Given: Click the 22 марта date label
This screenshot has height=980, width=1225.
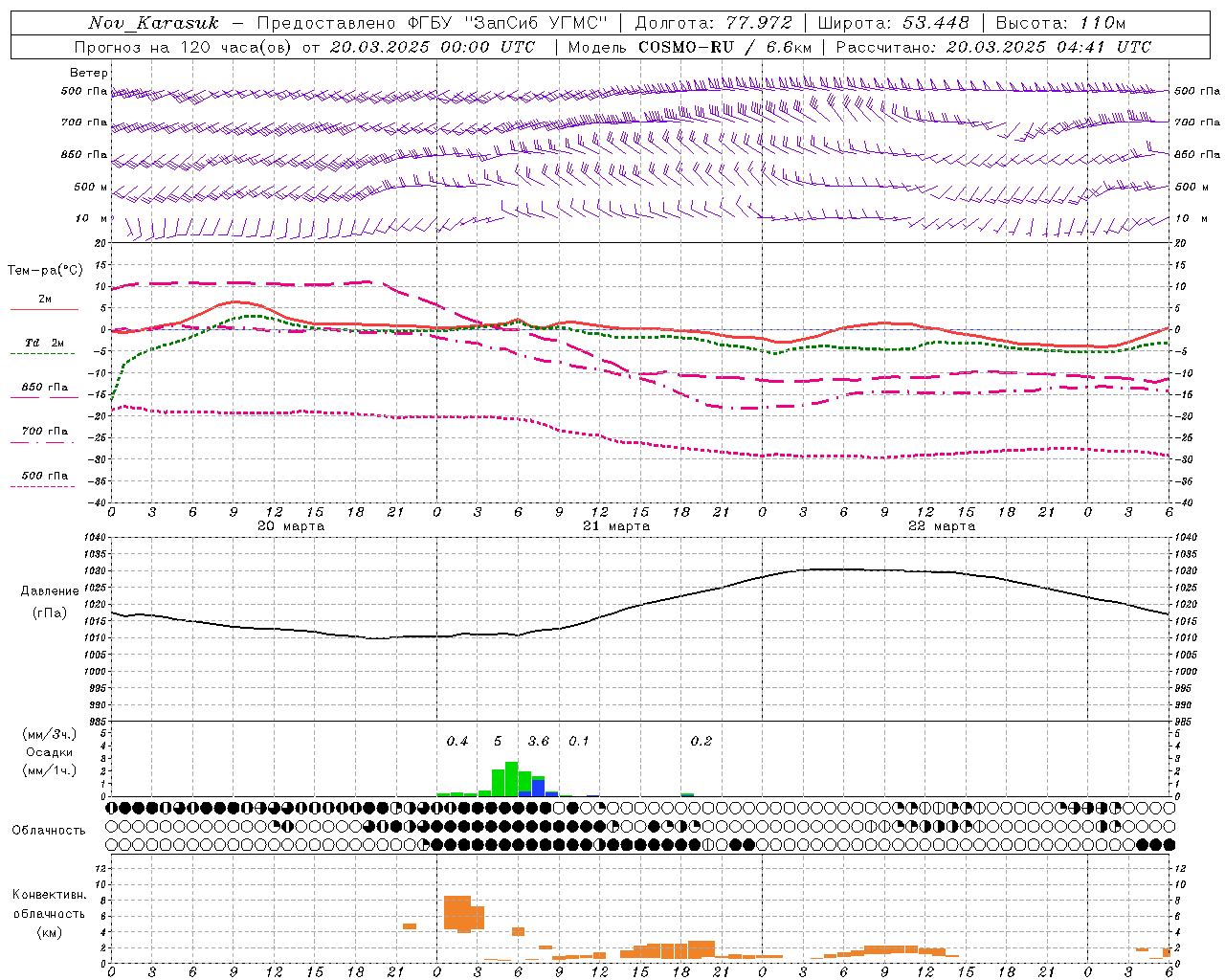Looking at the screenshot, I should 942,526.
